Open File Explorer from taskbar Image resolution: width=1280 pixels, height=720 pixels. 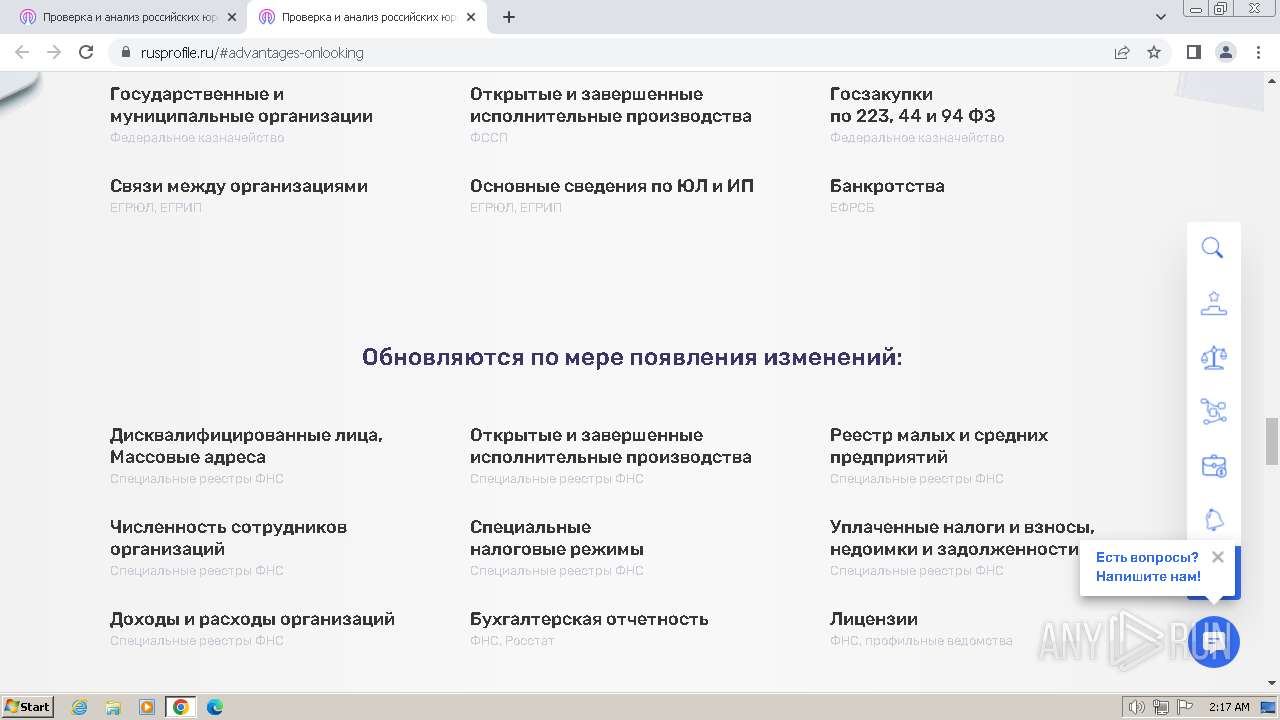click(113, 707)
